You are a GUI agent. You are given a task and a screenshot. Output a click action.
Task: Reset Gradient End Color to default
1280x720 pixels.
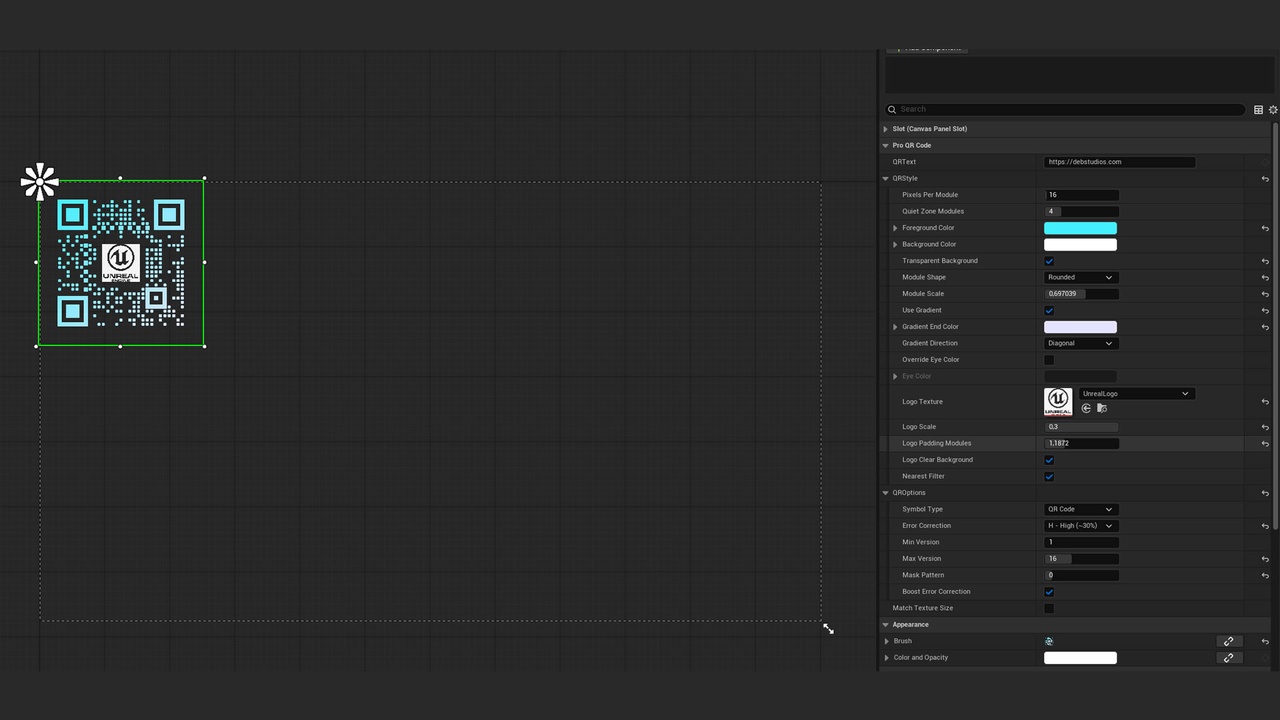pos(1265,327)
